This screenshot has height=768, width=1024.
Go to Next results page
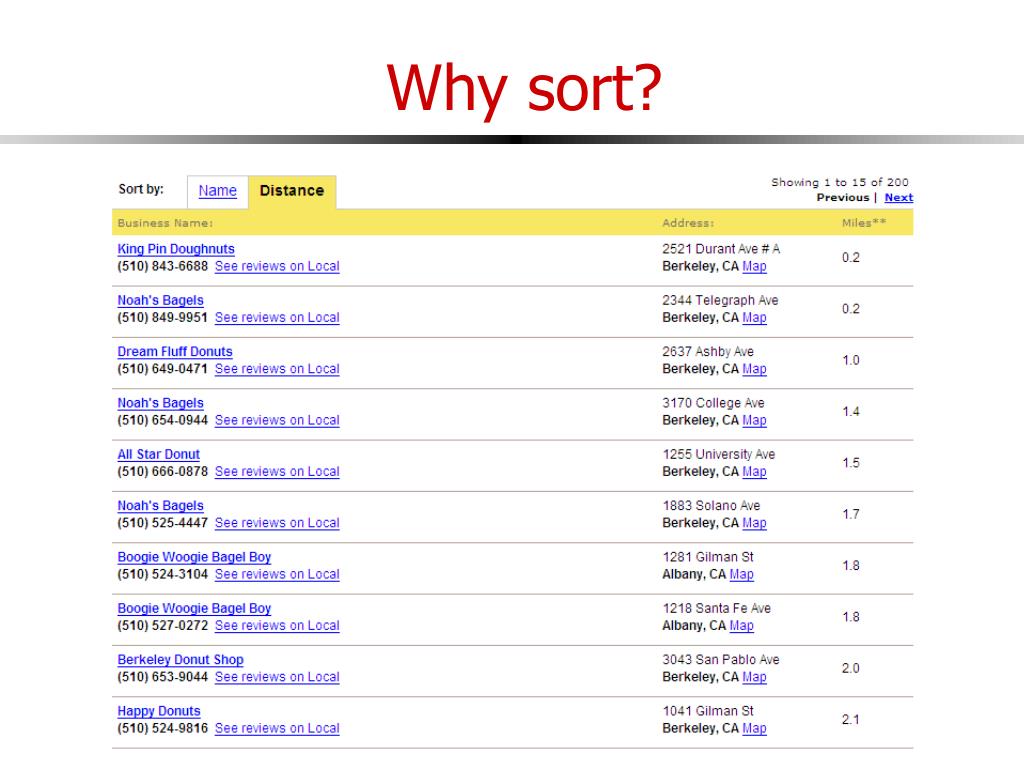[899, 197]
